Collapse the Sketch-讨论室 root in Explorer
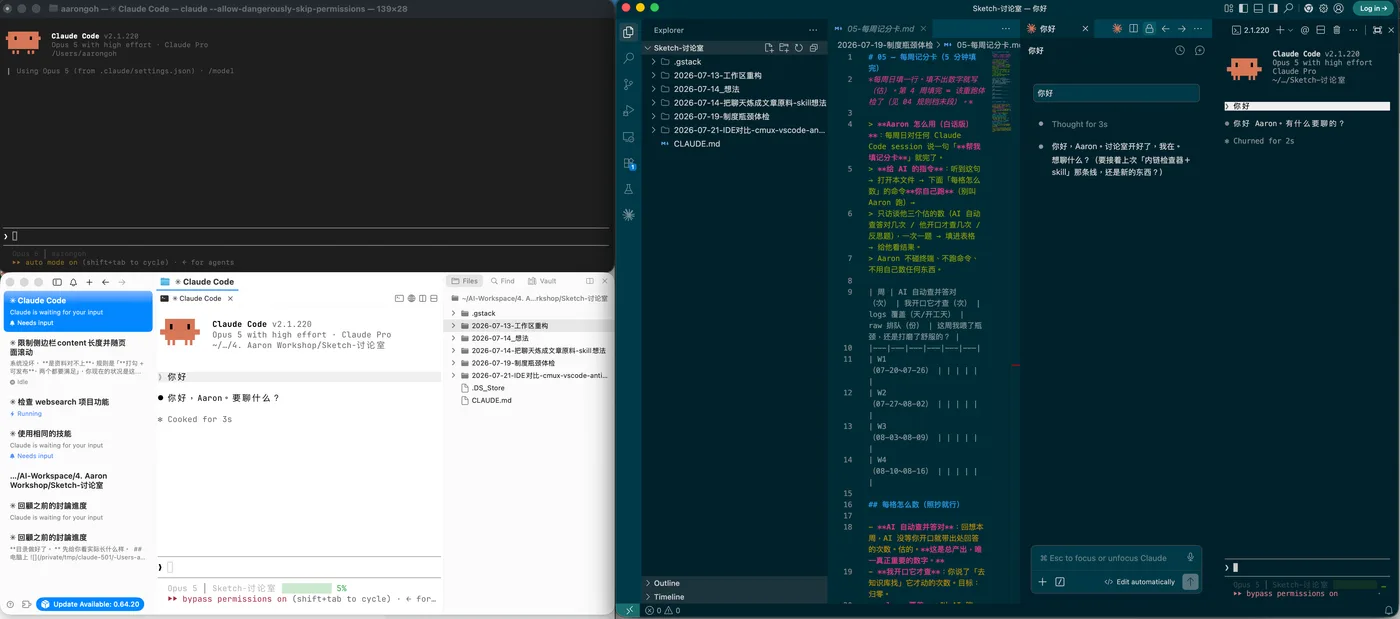1400x619 pixels. pyautogui.click(x=647, y=48)
